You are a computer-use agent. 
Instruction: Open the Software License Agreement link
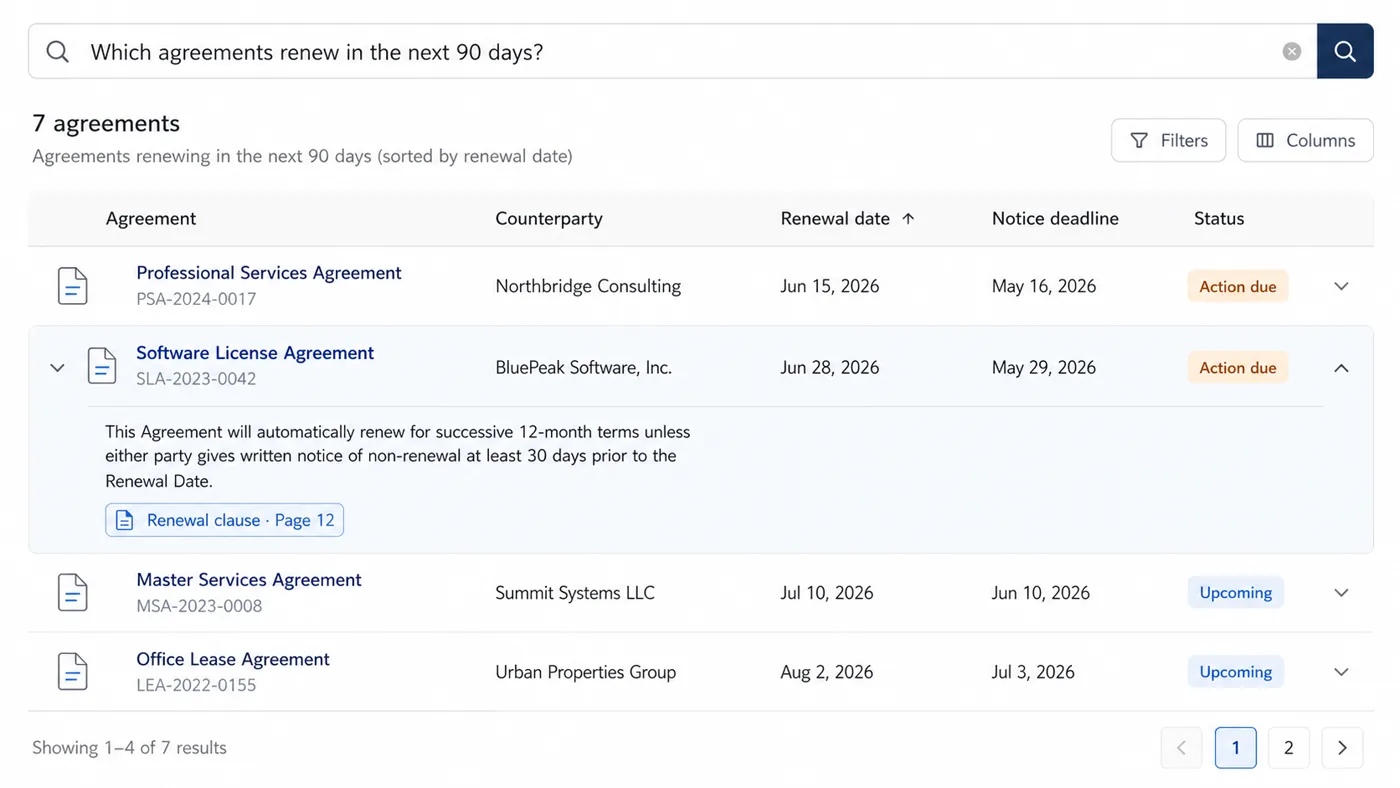coord(255,353)
